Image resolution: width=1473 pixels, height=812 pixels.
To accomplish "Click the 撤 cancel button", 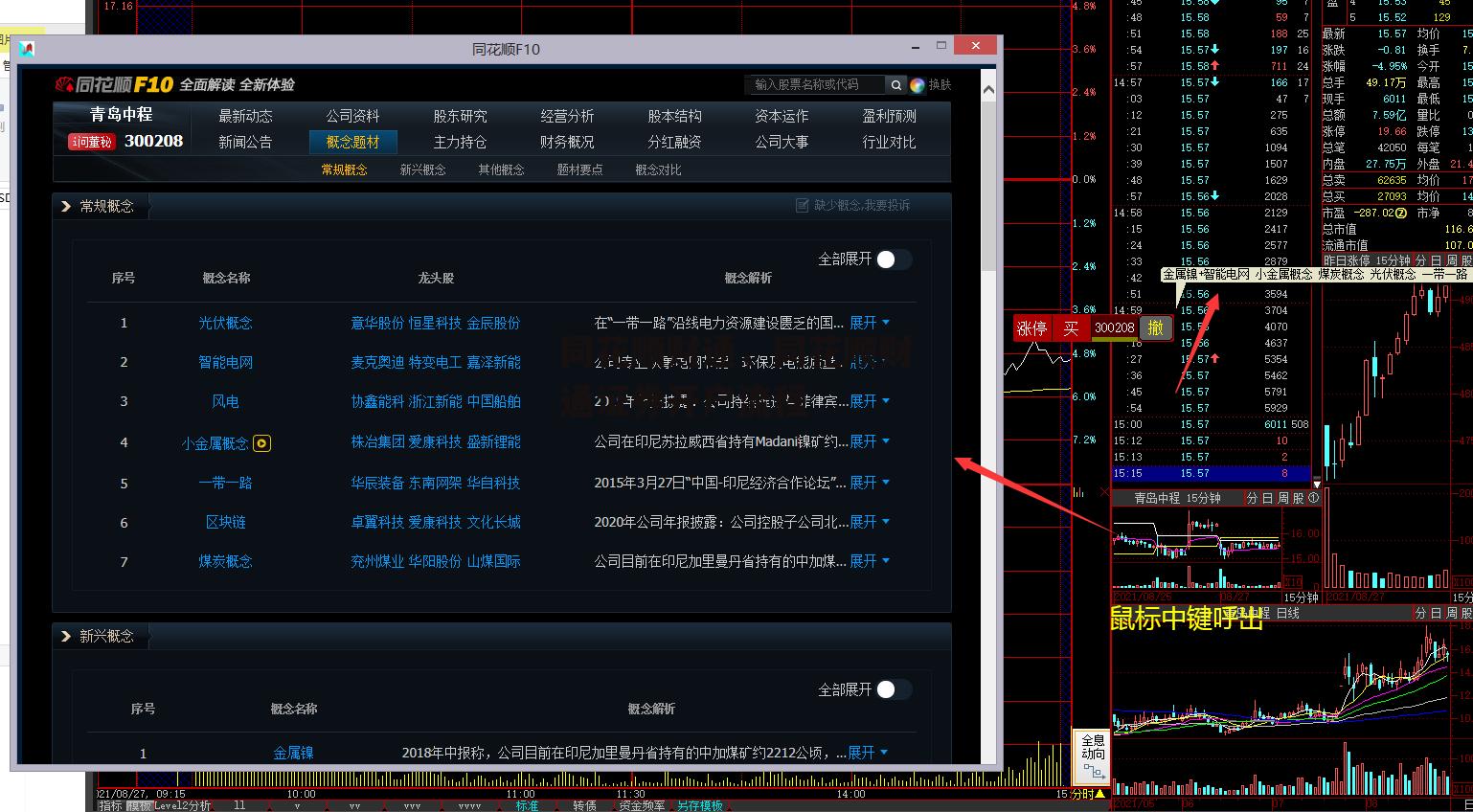I will point(1156,327).
